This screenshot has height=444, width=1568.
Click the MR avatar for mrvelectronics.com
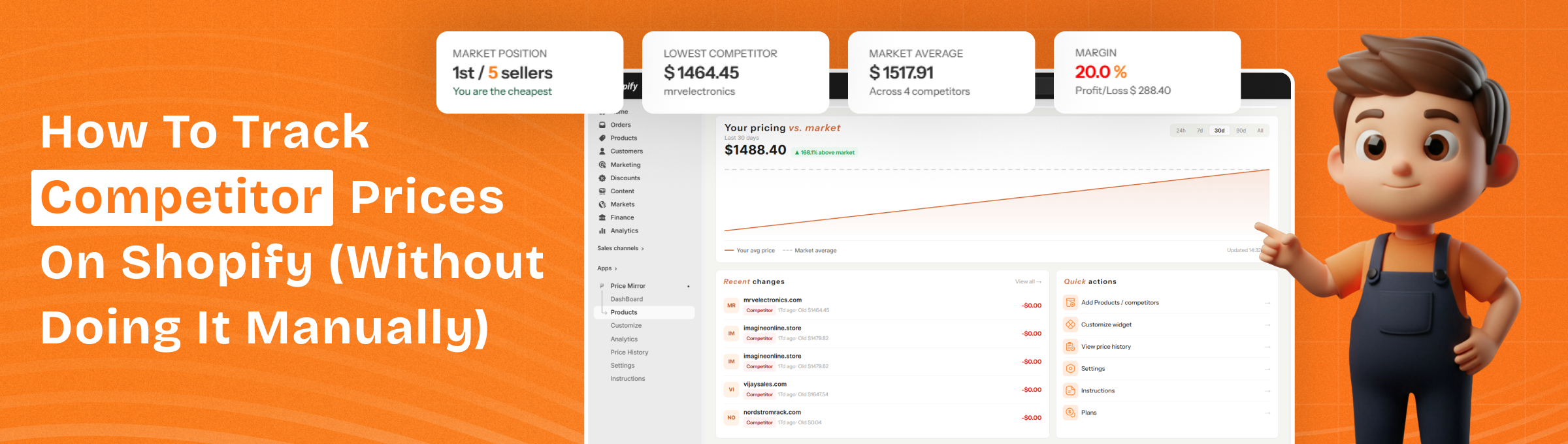pyautogui.click(x=731, y=306)
